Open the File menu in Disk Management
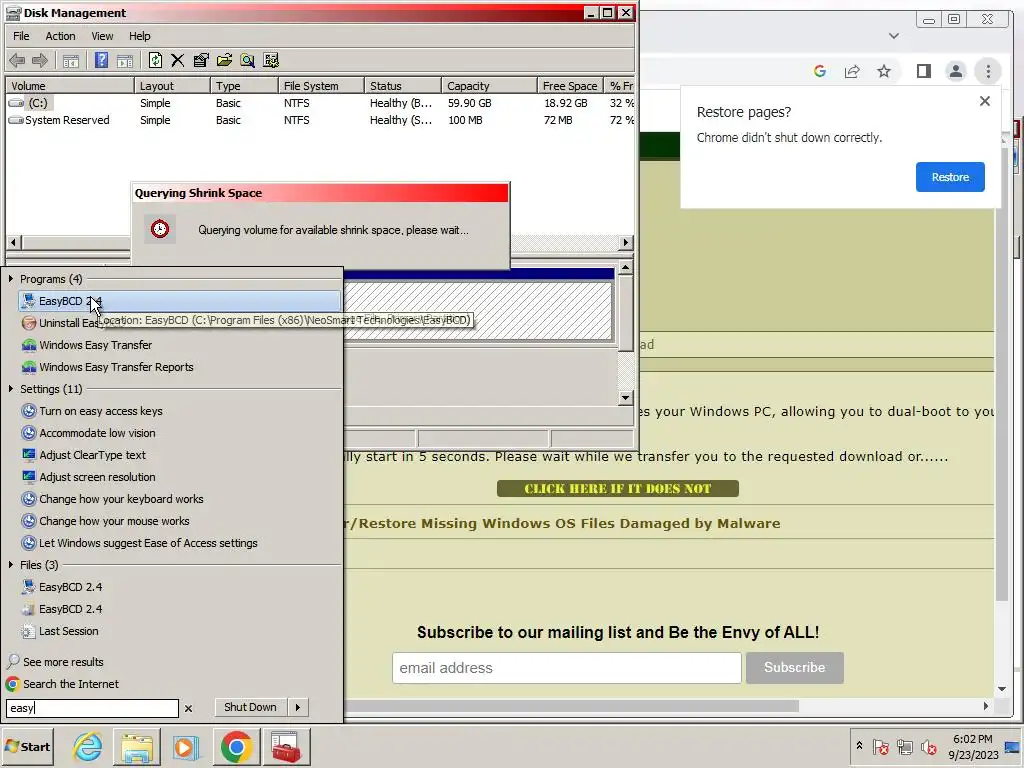The height and width of the screenshot is (768, 1024). coord(22,36)
